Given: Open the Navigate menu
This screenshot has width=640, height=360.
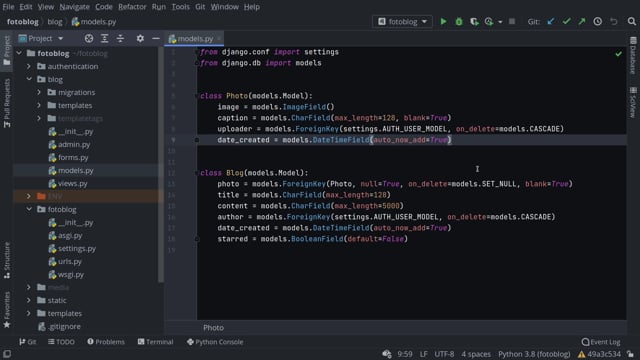Looking at the screenshot, I should (x=74, y=7).
